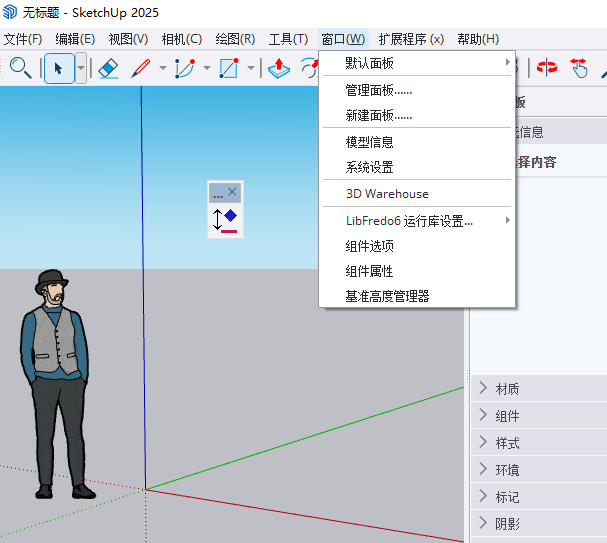Open the shape tool dropdown arrow

pyautogui.click(x=251, y=68)
